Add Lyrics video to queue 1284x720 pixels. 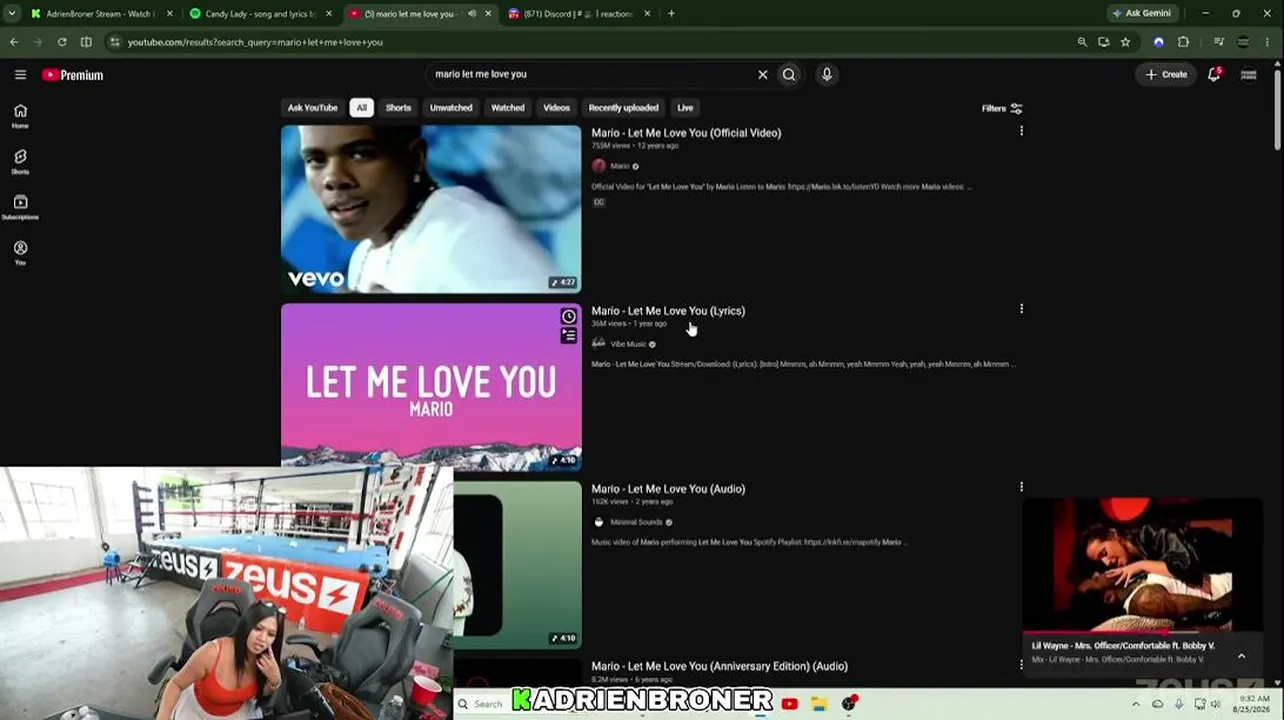pyautogui.click(x=569, y=336)
